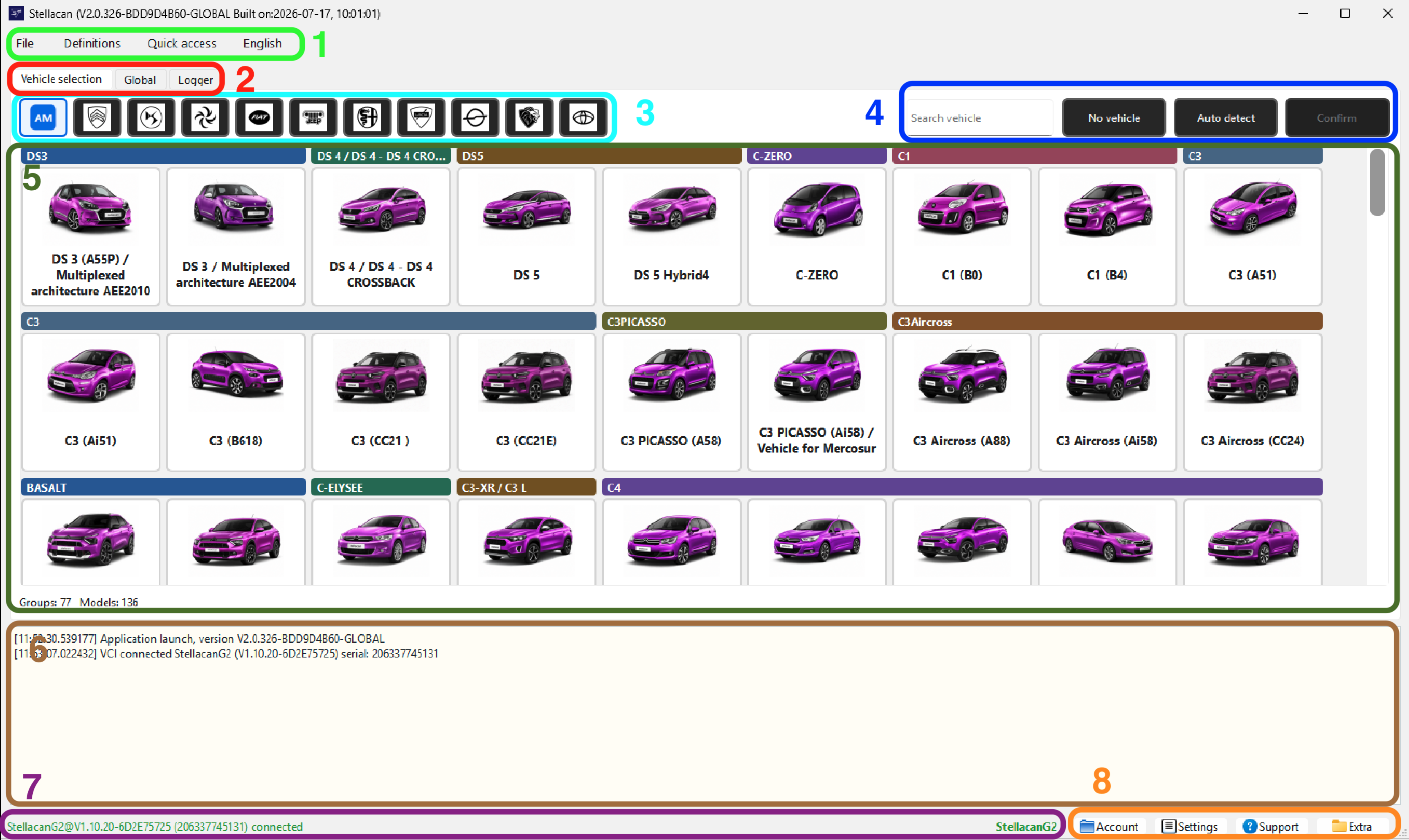Select the Citroën brand logo

(97, 118)
